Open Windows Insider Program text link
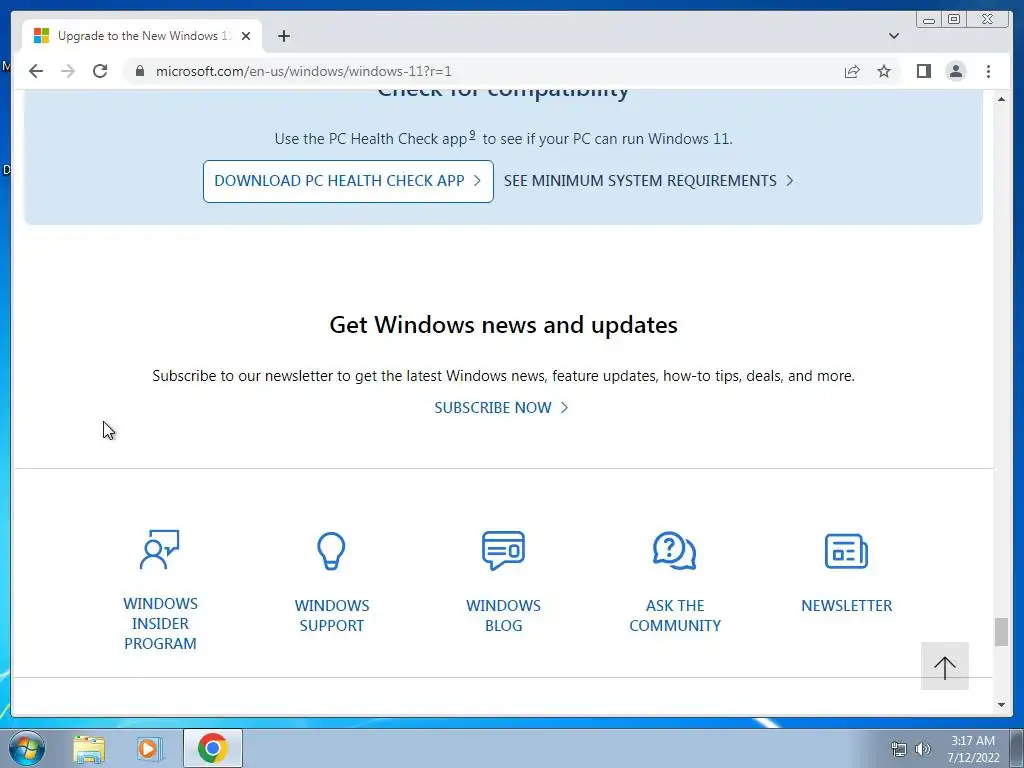 pos(160,623)
